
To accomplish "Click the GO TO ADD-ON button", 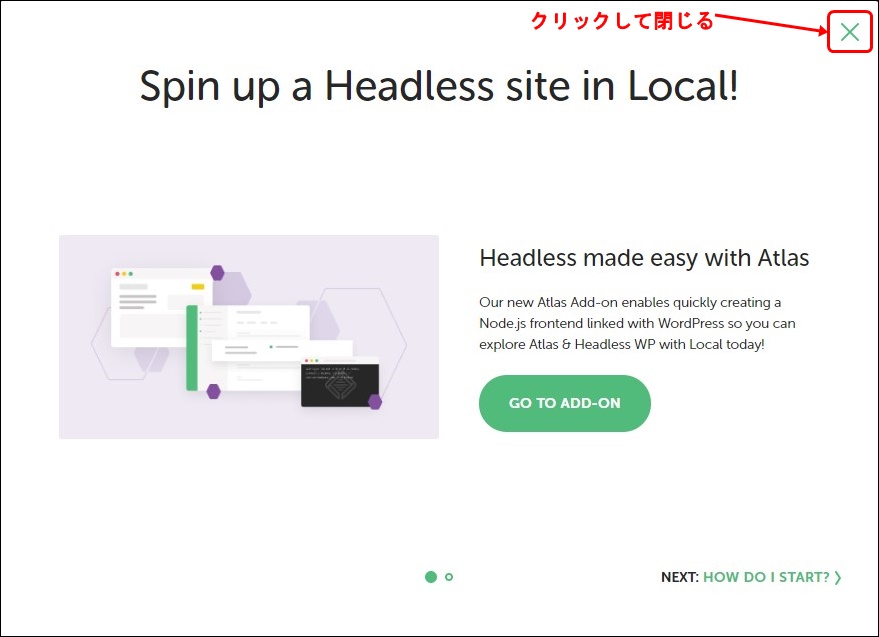I will click(565, 403).
